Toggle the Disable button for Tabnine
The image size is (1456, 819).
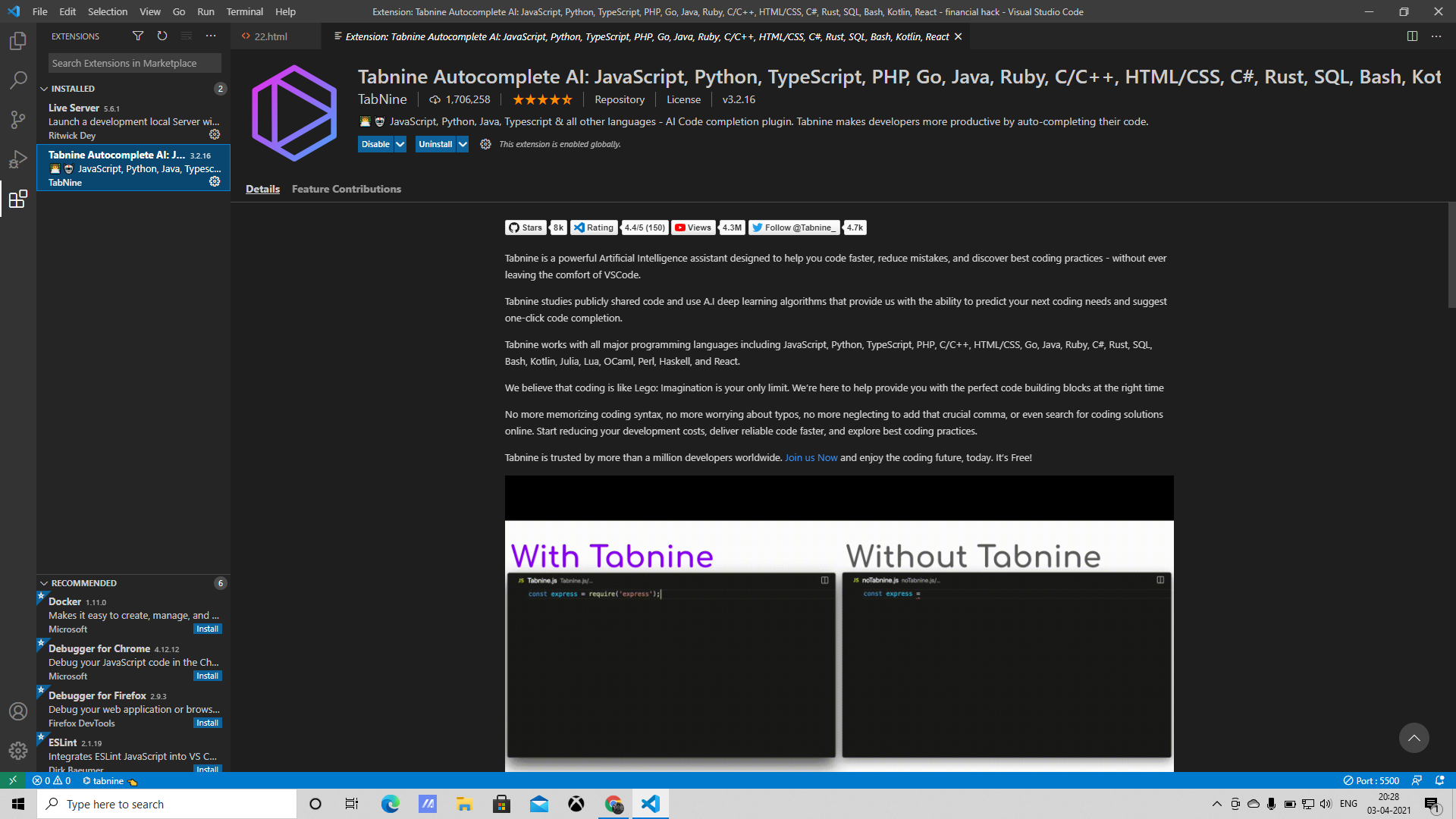coord(375,144)
